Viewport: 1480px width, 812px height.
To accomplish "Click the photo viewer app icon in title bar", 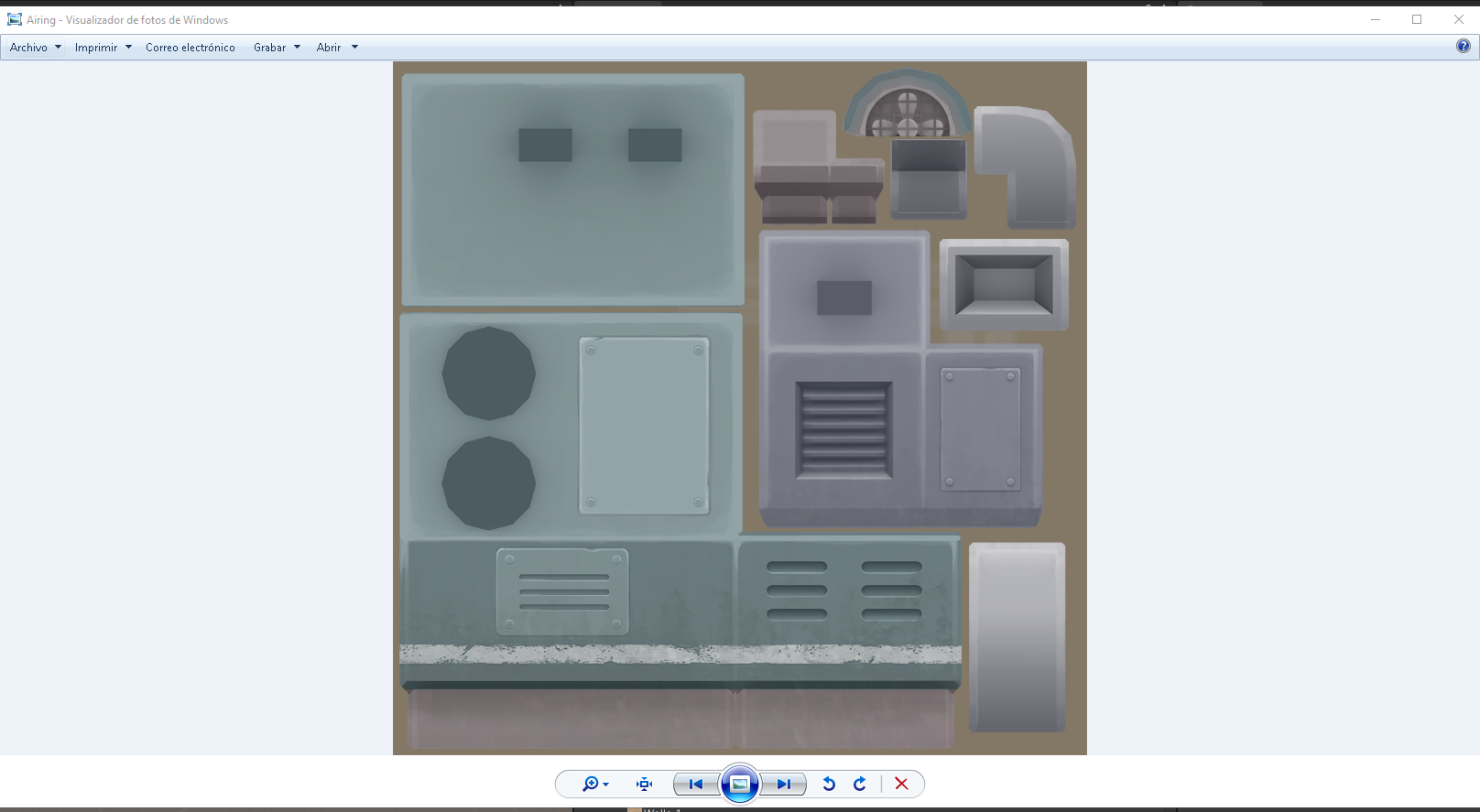I will (15, 19).
